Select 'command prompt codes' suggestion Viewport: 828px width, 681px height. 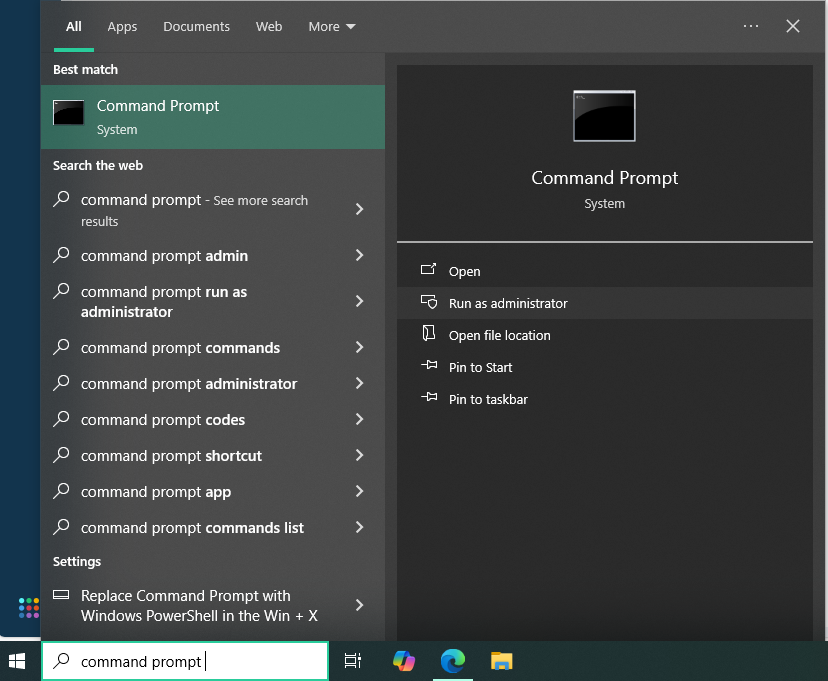(212, 419)
